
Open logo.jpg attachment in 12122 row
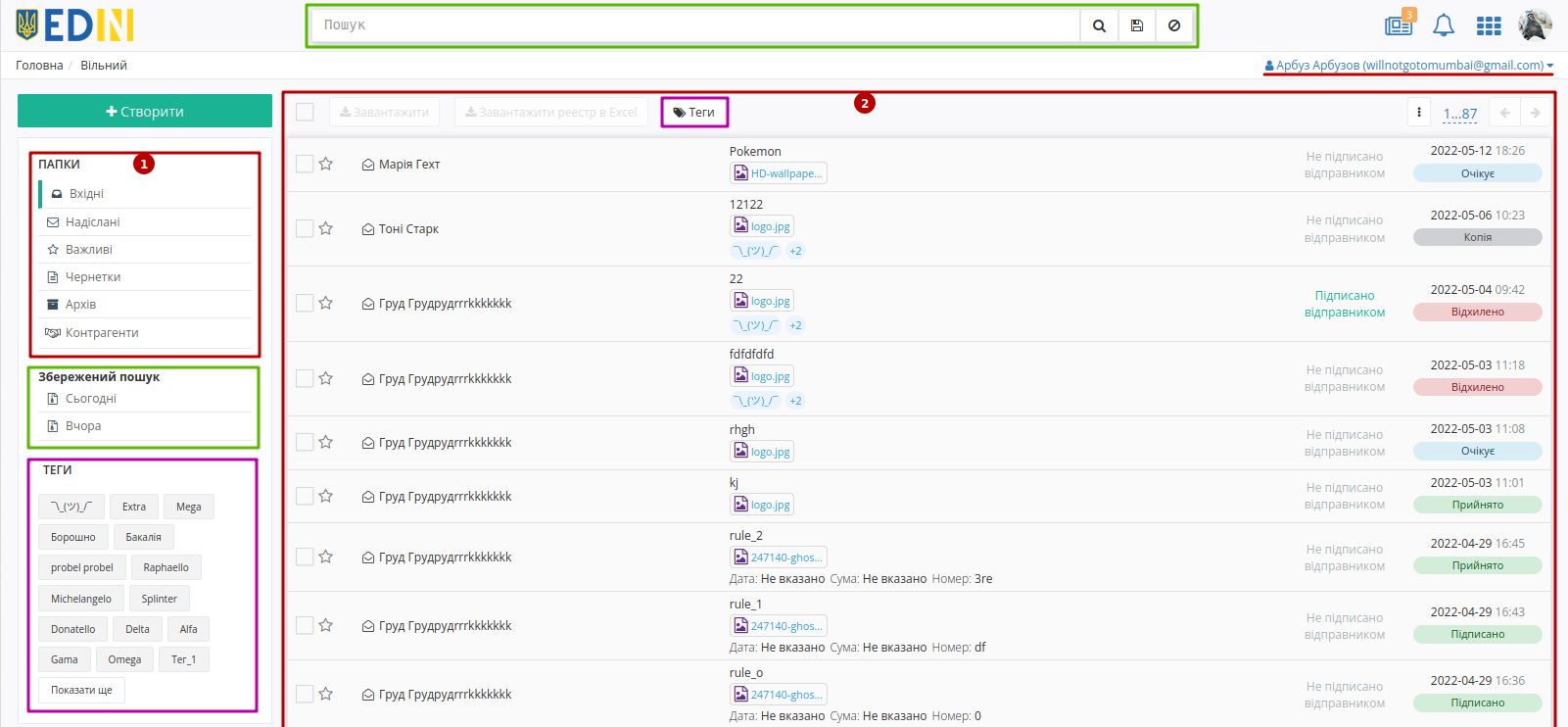click(762, 226)
